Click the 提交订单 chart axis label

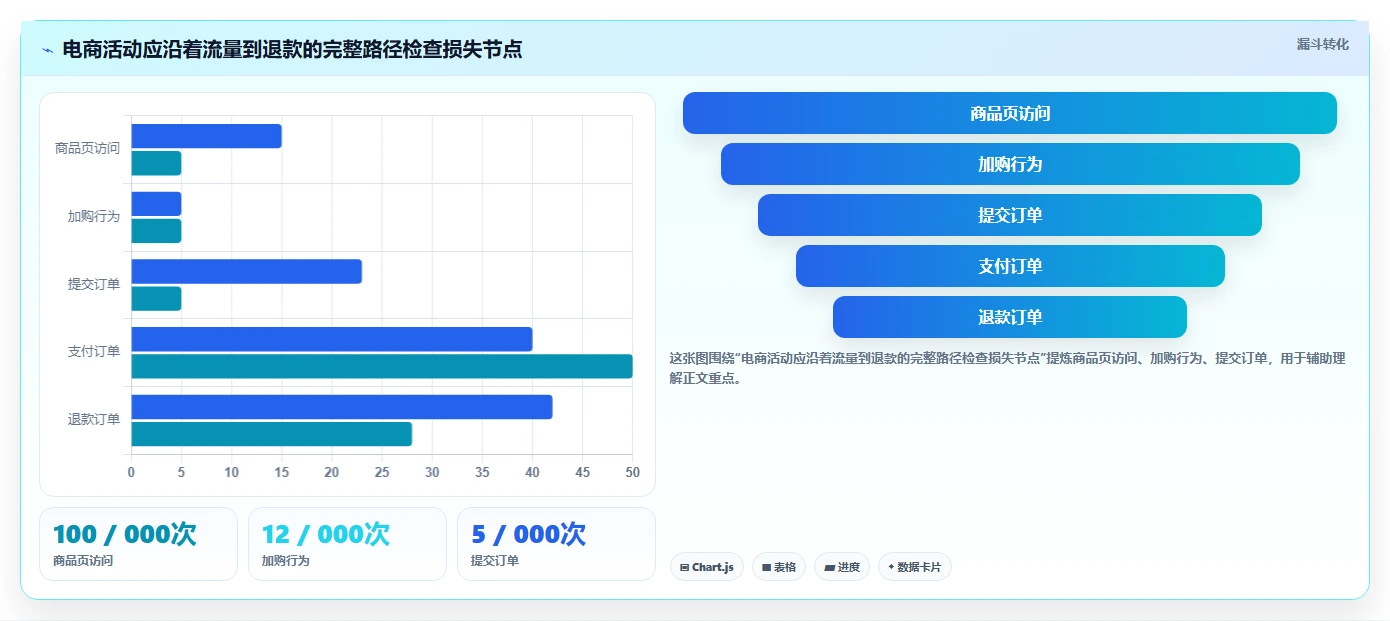click(94, 284)
